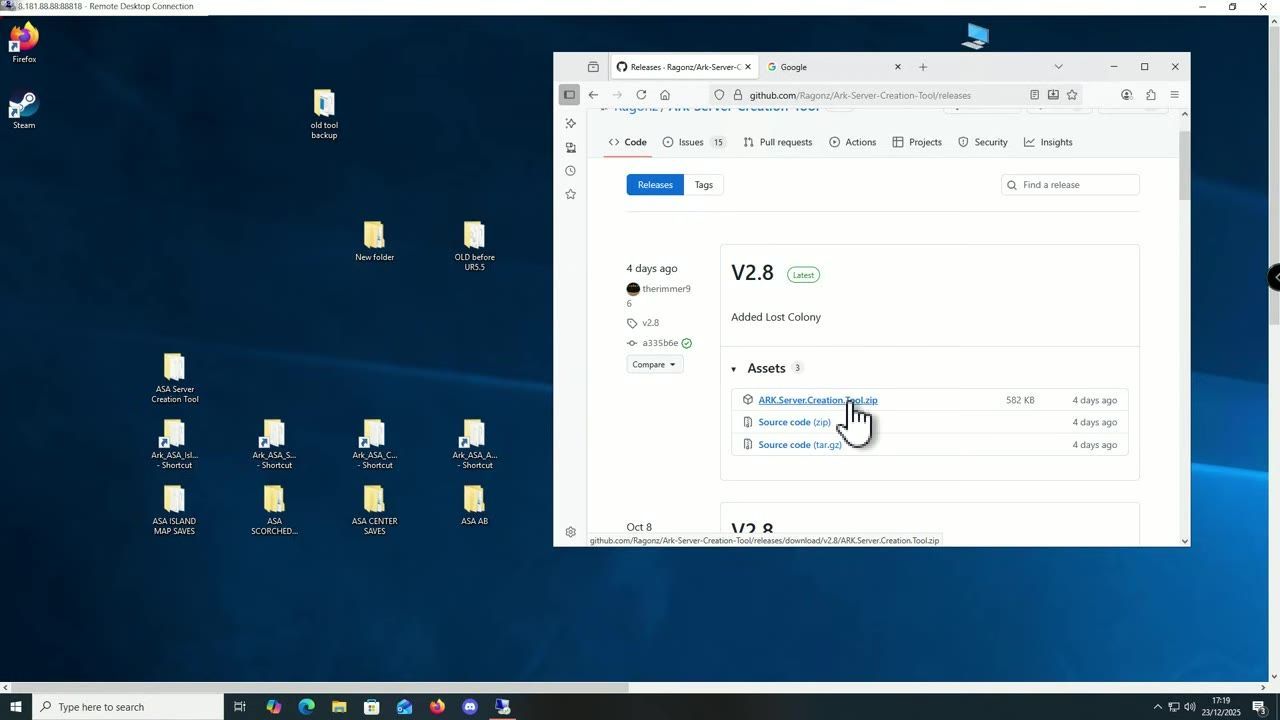Open the Pull requests tab
This screenshot has width=1280, height=720.
point(778,142)
